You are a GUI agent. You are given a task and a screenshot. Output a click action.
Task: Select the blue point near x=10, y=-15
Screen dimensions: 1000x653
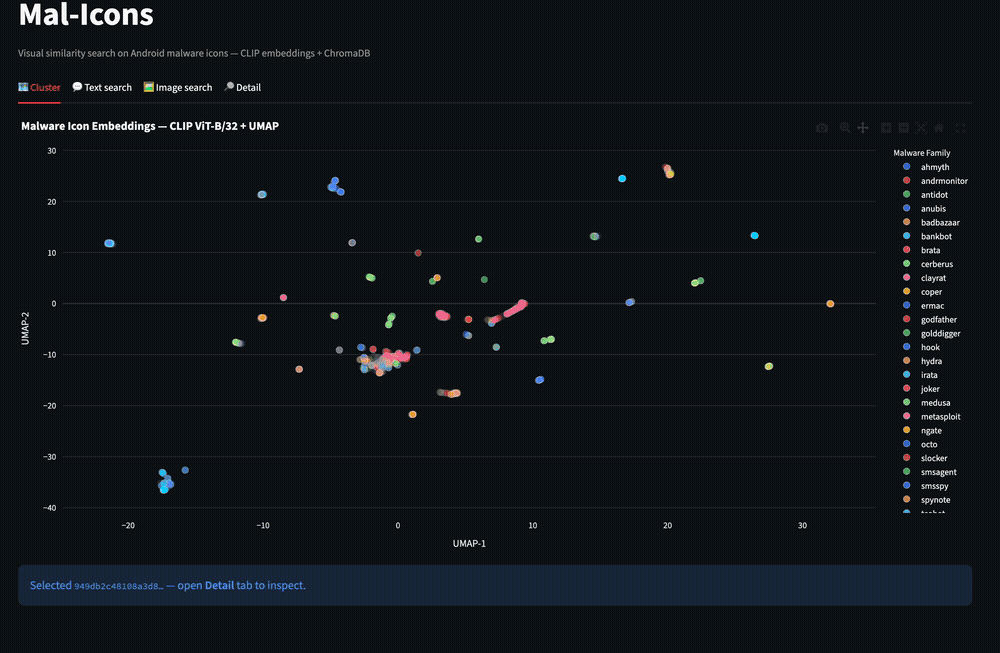pyautogui.click(x=540, y=380)
